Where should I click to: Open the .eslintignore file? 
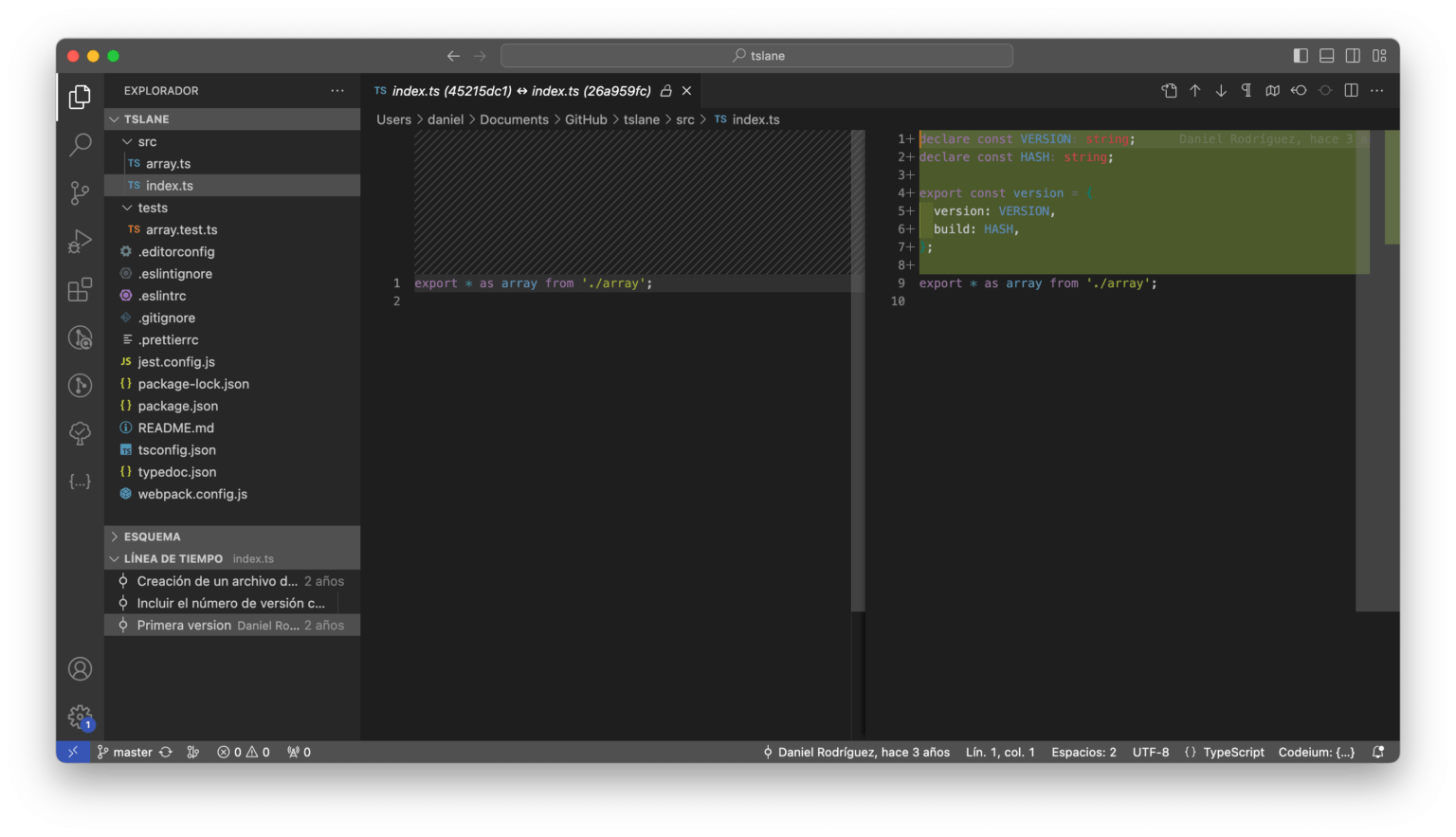coord(232,274)
